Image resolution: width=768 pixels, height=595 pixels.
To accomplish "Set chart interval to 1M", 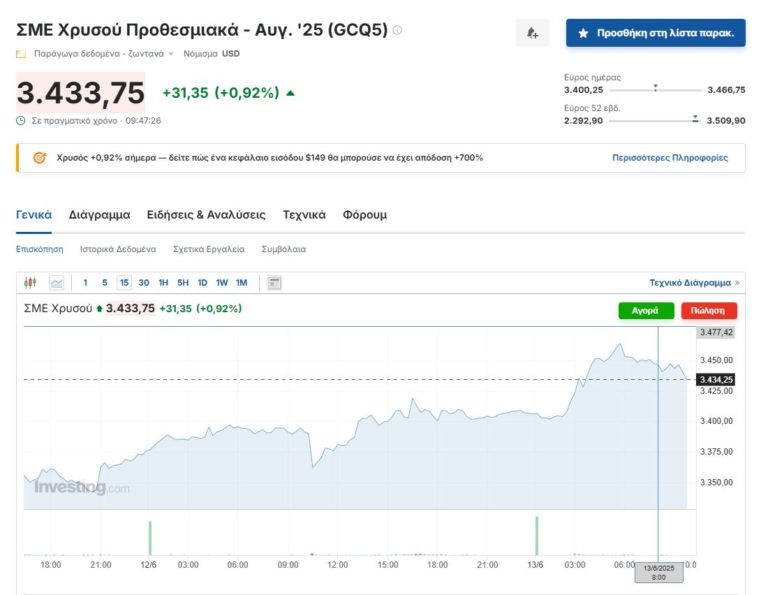I will 241,283.
